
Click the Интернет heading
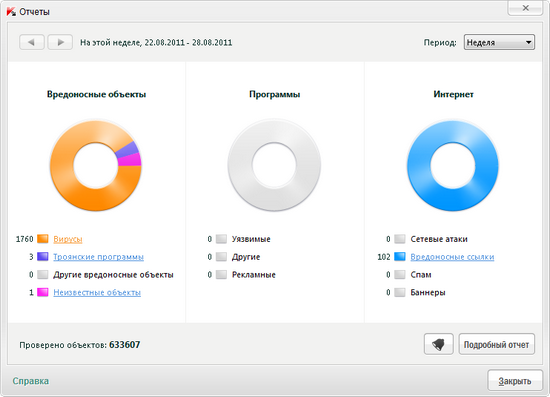[x=453, y=94]
